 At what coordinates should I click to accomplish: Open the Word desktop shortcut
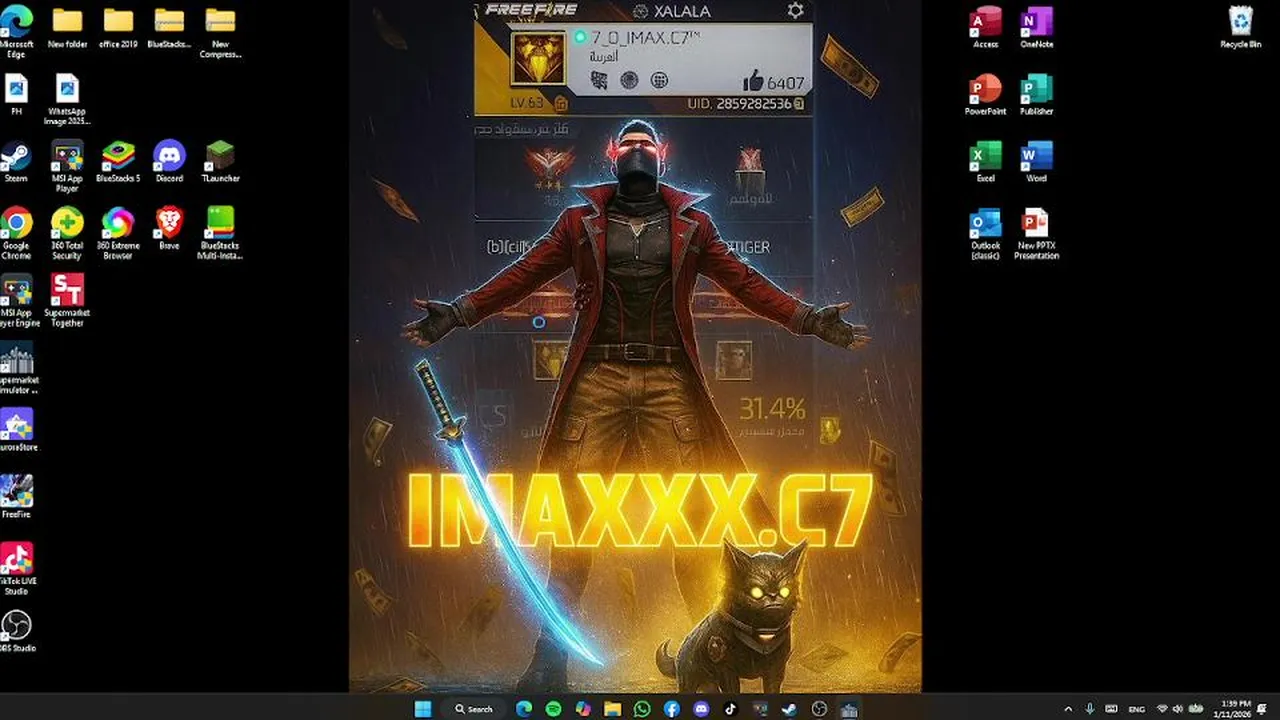tap(1036, 162)
